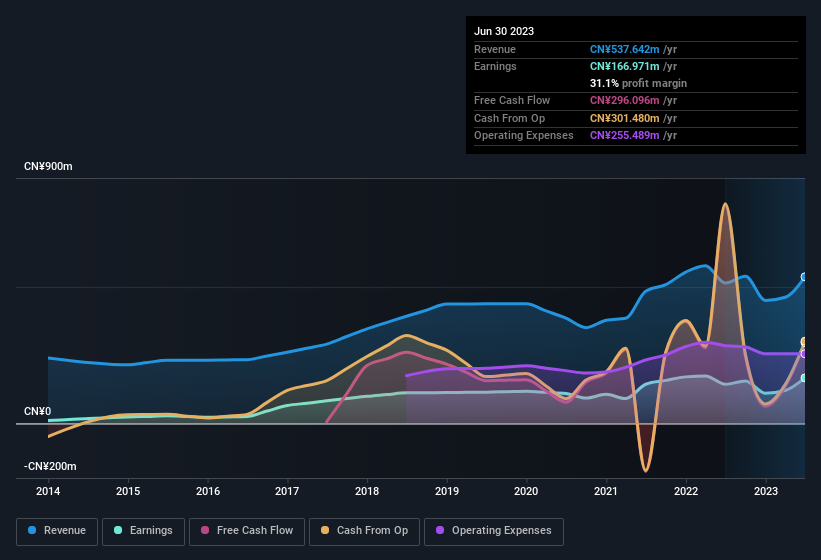Click the 2017 x-axis label

click(x=287, y=491)
